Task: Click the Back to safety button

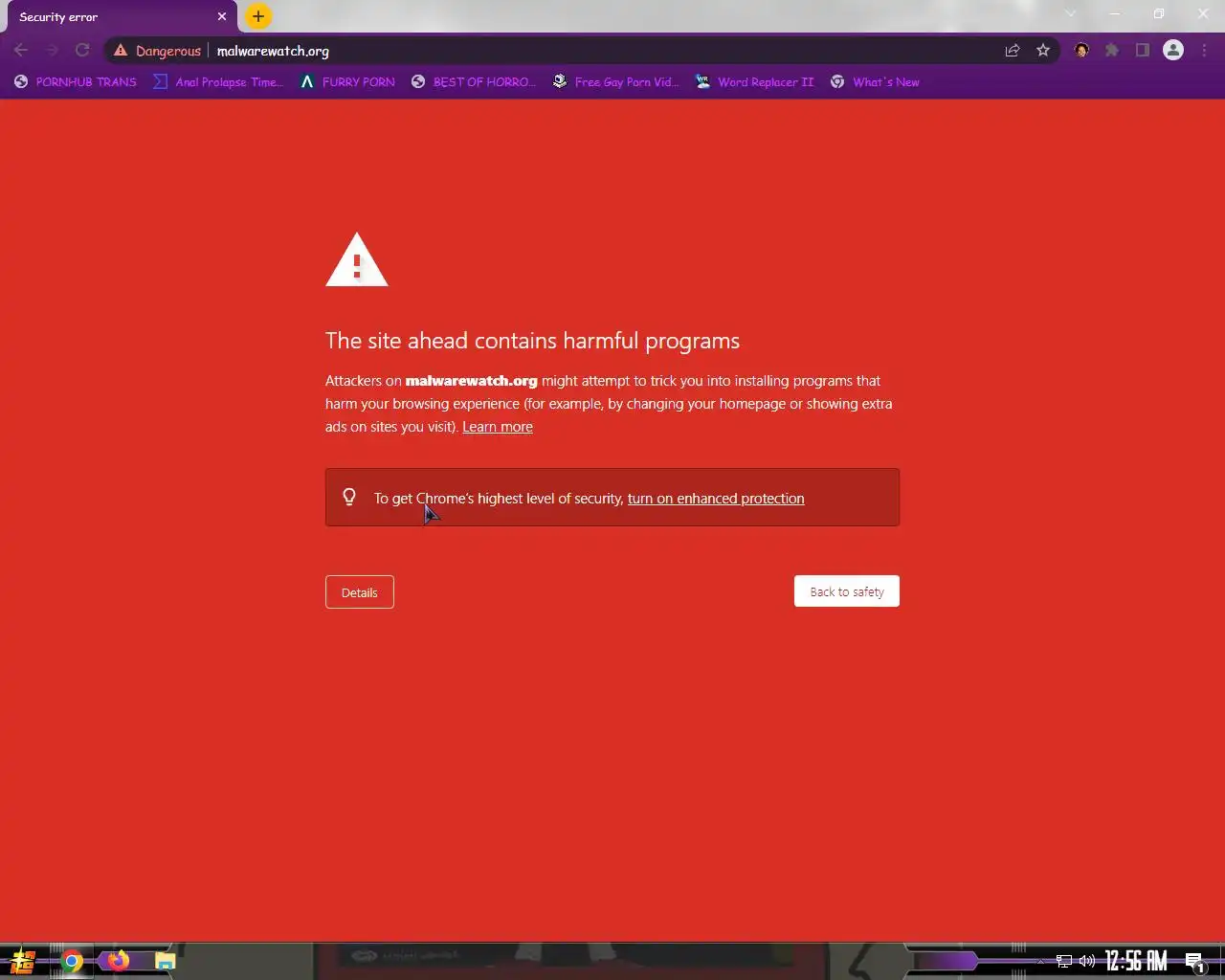Action: (847, 591)
